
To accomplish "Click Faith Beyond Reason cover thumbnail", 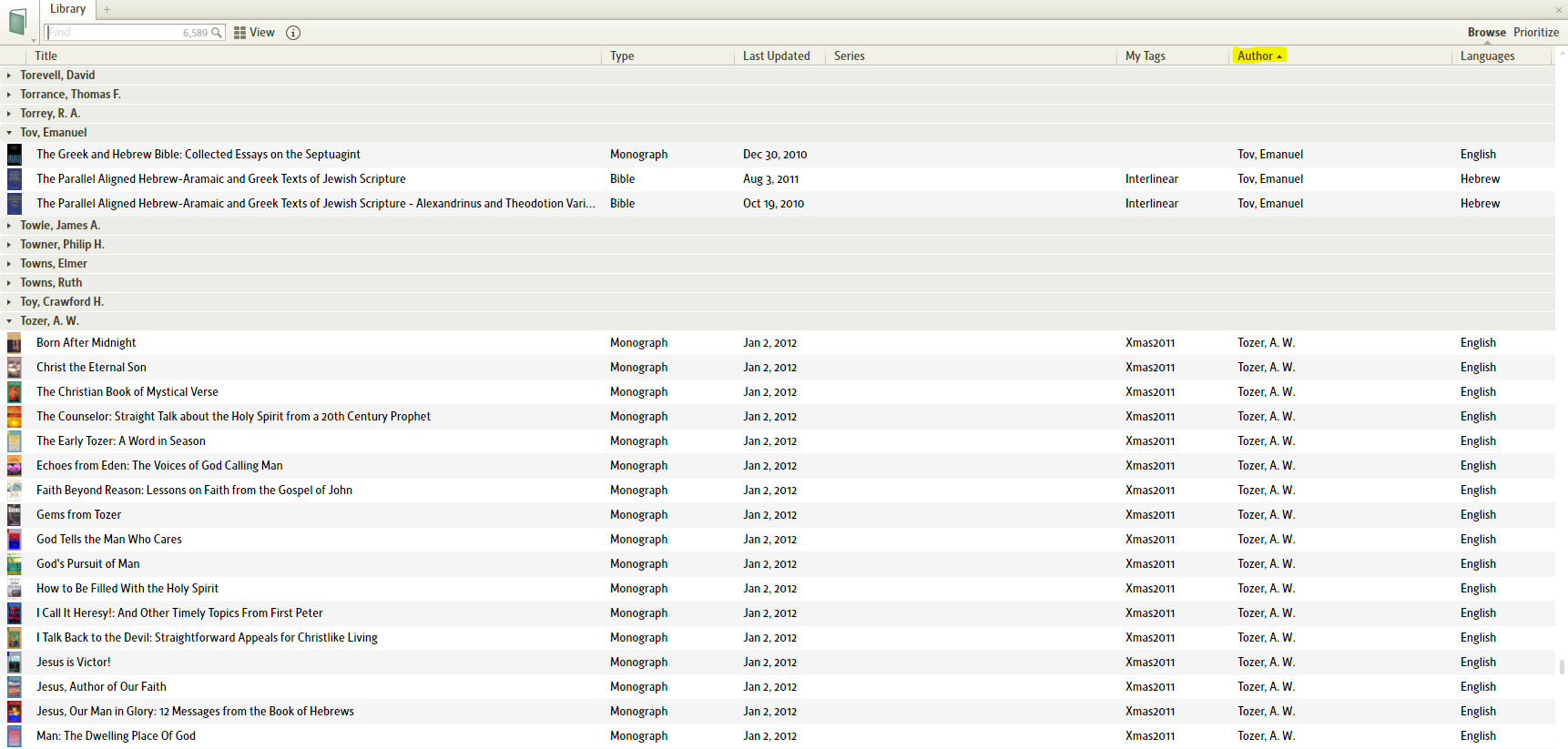I will [15, 491].
